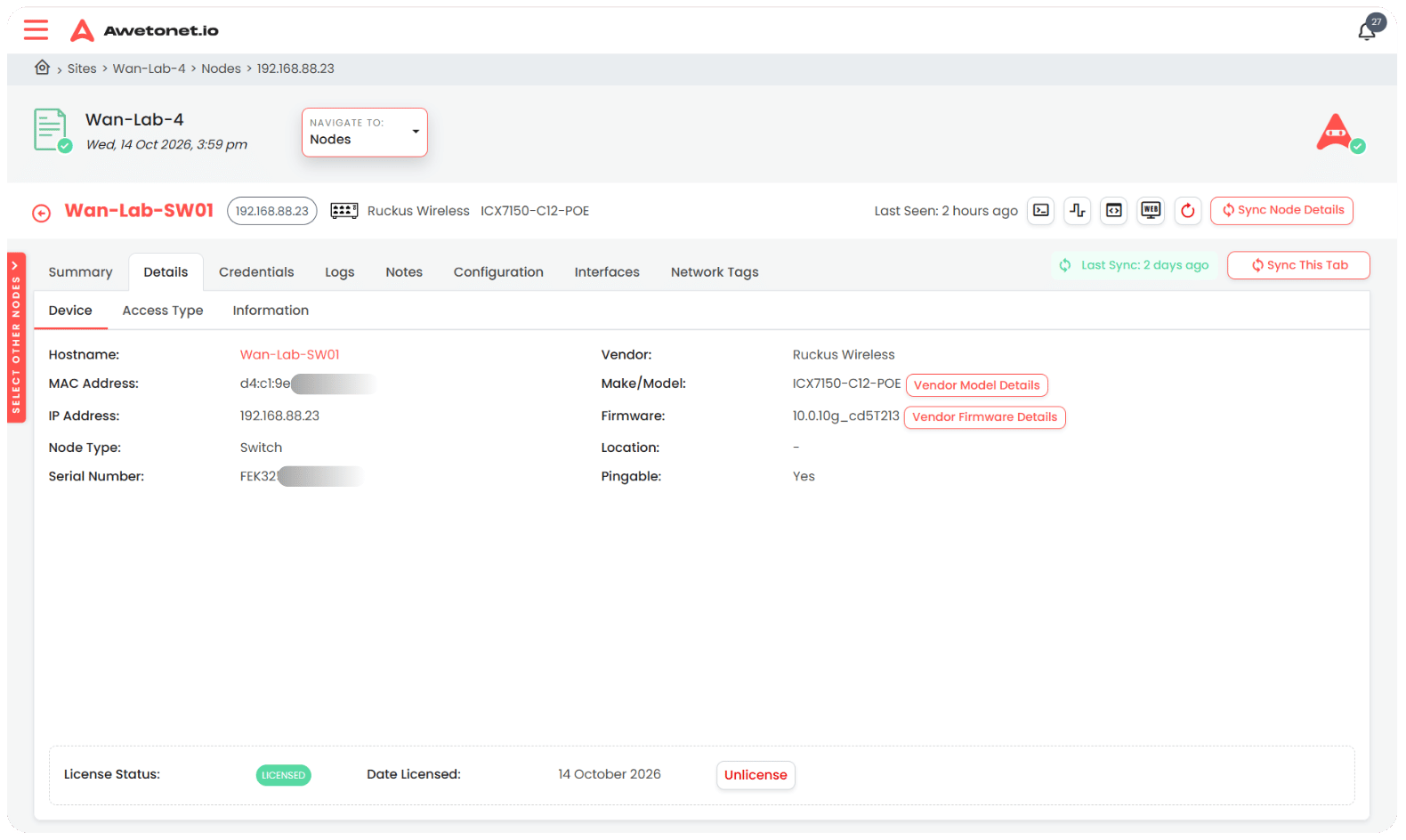Viewport: 1406px width, 840px height.
Task: Go to Sites in the breadcrumb
Action: click(82, 69)
